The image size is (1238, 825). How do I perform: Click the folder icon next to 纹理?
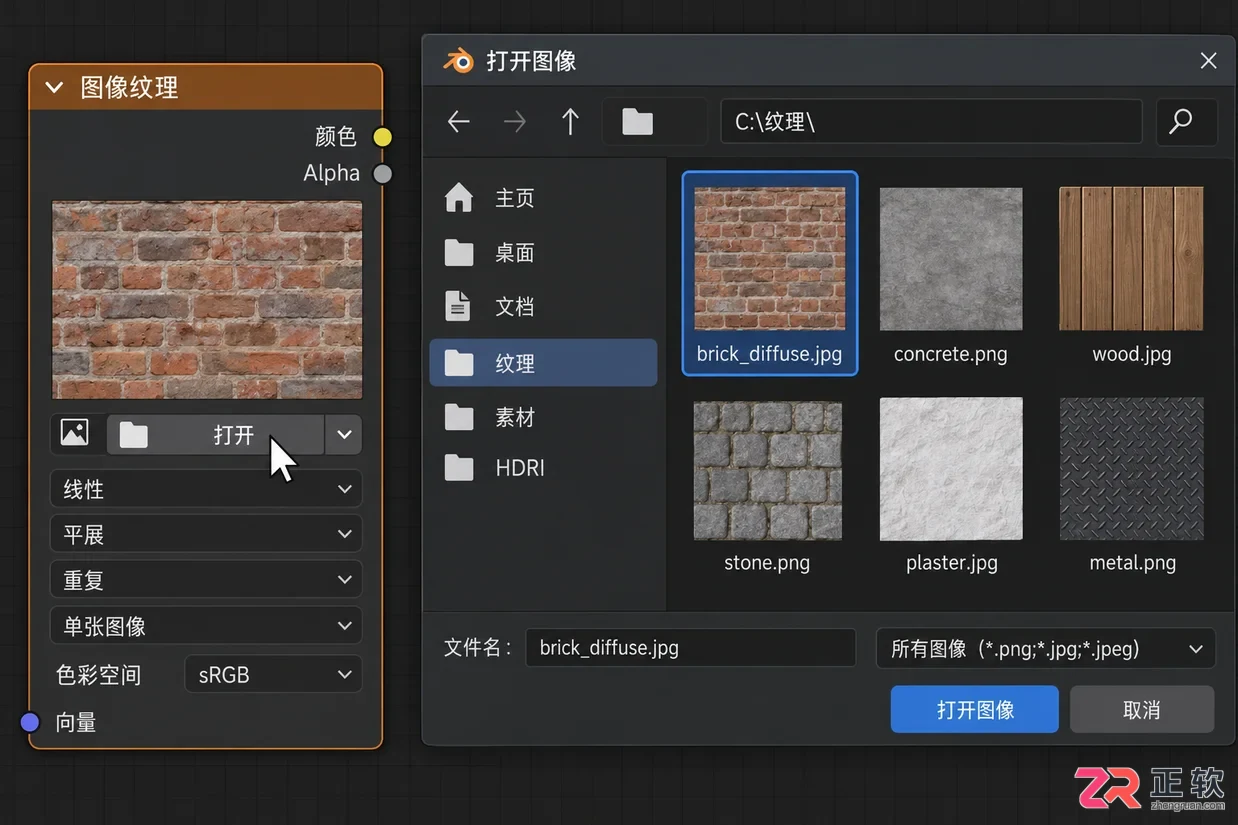(459, 362)
